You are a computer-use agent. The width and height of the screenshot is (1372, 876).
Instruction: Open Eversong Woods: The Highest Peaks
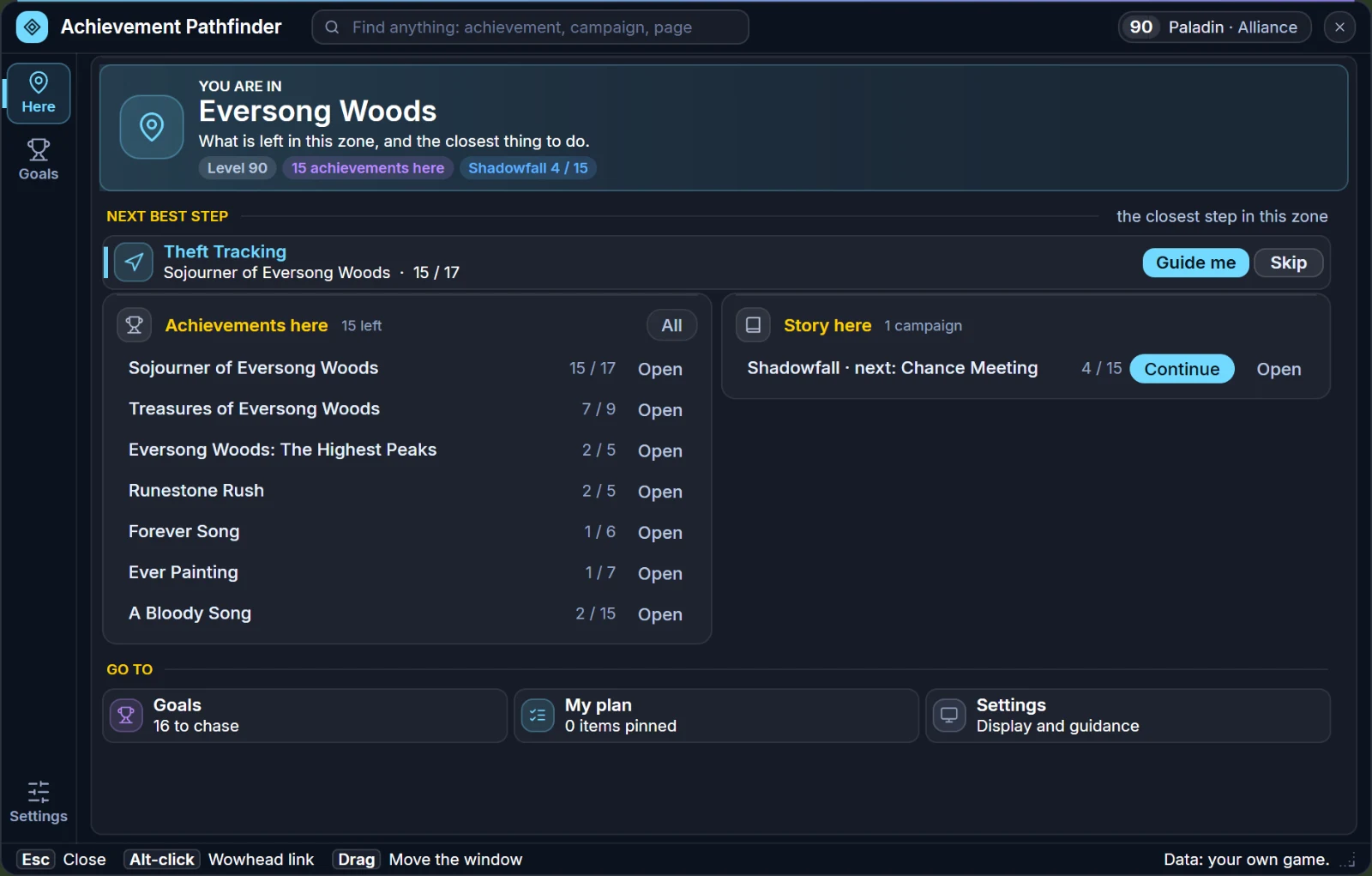click(660, 451)
